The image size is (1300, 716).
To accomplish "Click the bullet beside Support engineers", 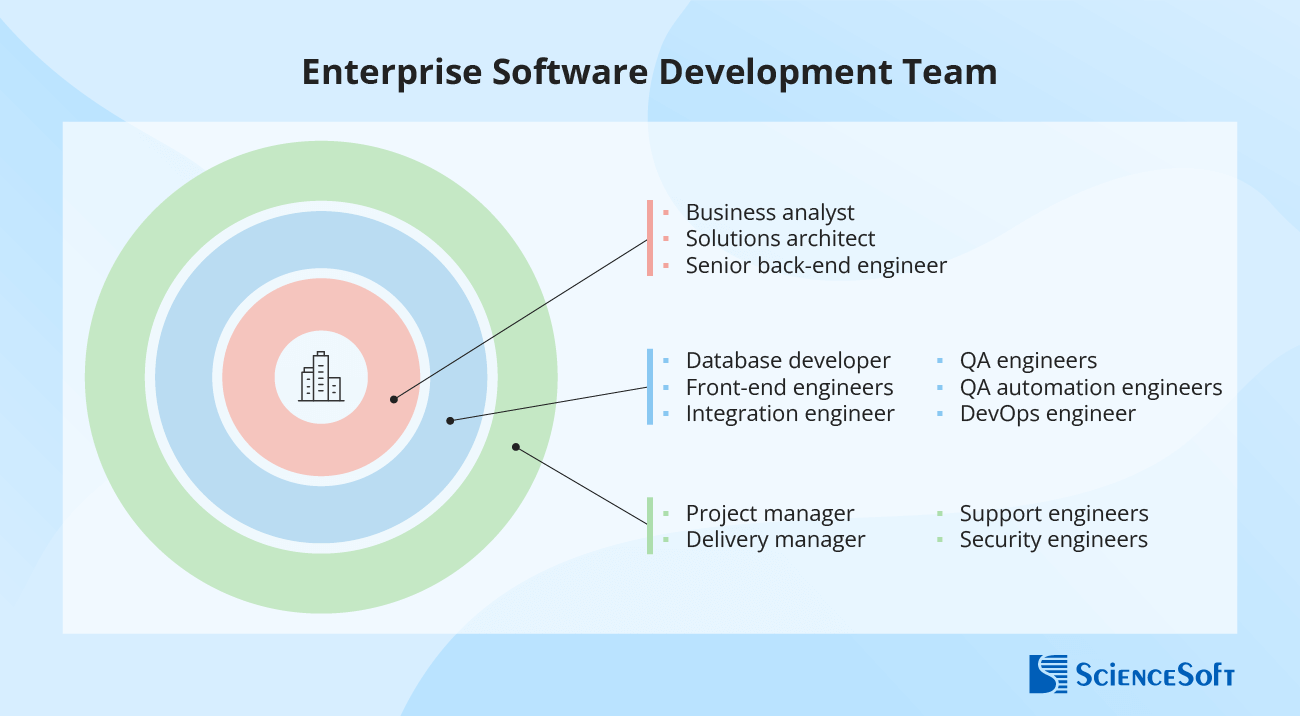I will (941, 513).
